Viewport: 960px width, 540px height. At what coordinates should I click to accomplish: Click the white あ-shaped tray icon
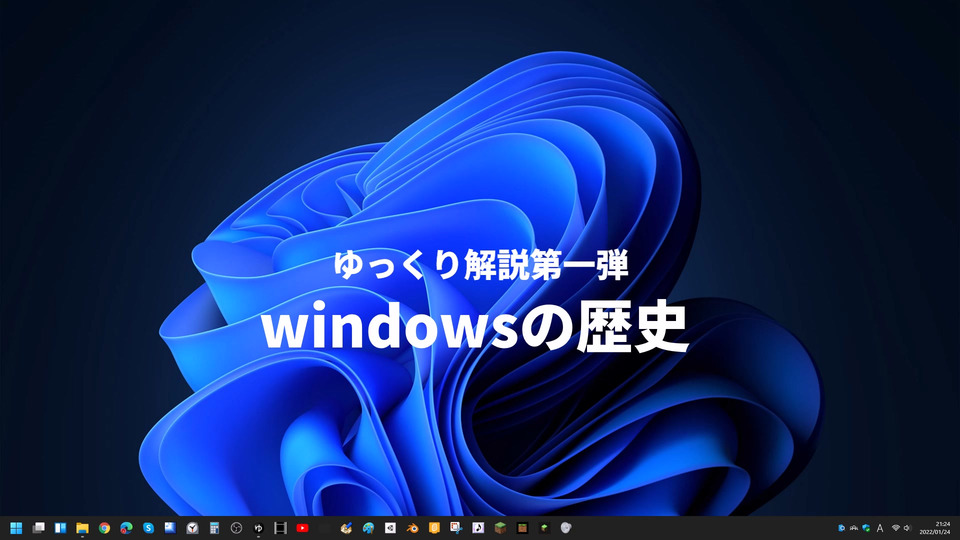click(853, 528)
